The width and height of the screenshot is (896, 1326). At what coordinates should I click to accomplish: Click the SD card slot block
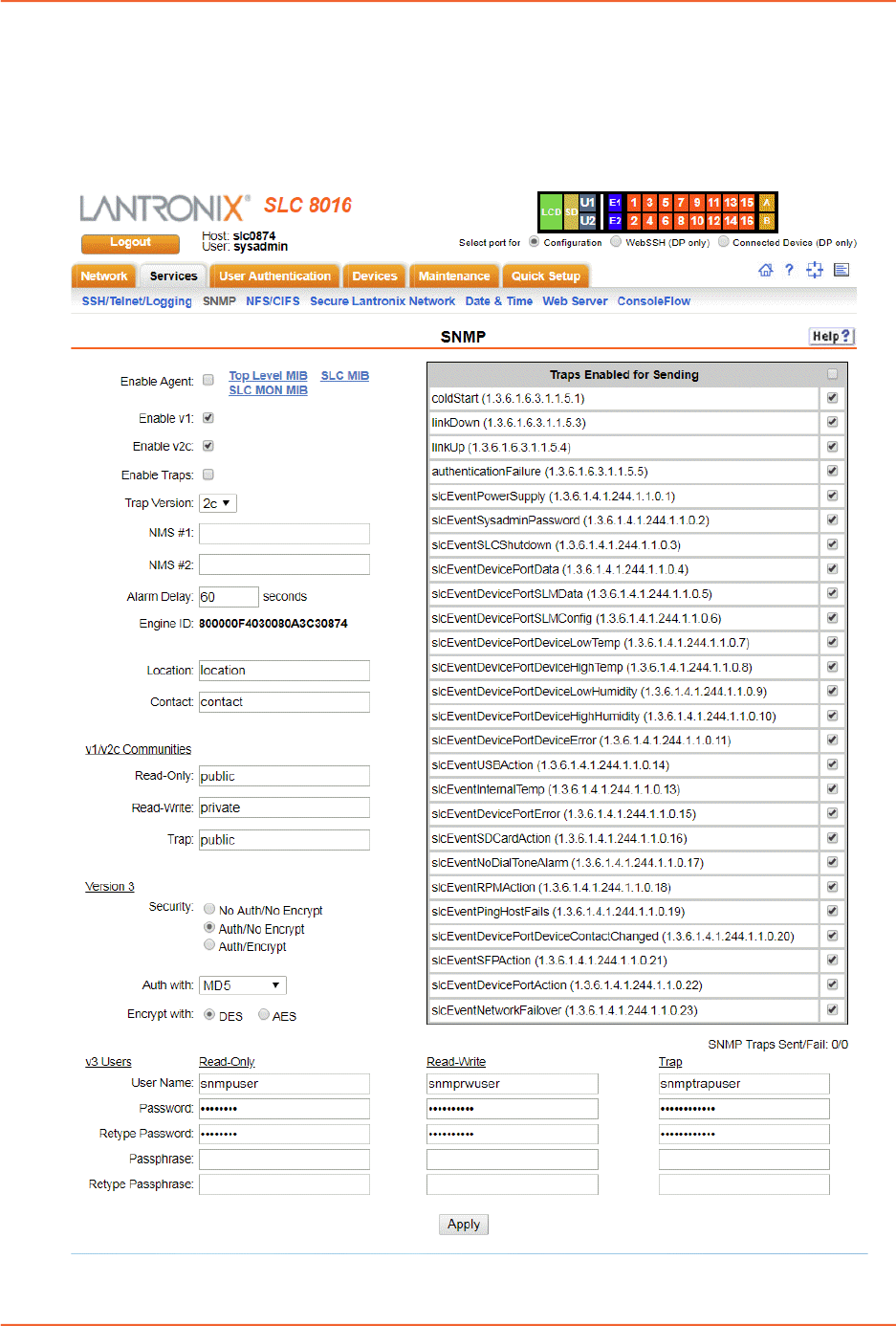click(x=571, y=211)
